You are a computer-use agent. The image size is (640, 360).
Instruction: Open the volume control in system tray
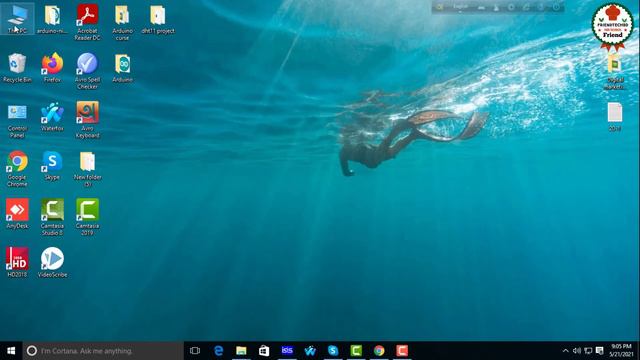point(577,351)
